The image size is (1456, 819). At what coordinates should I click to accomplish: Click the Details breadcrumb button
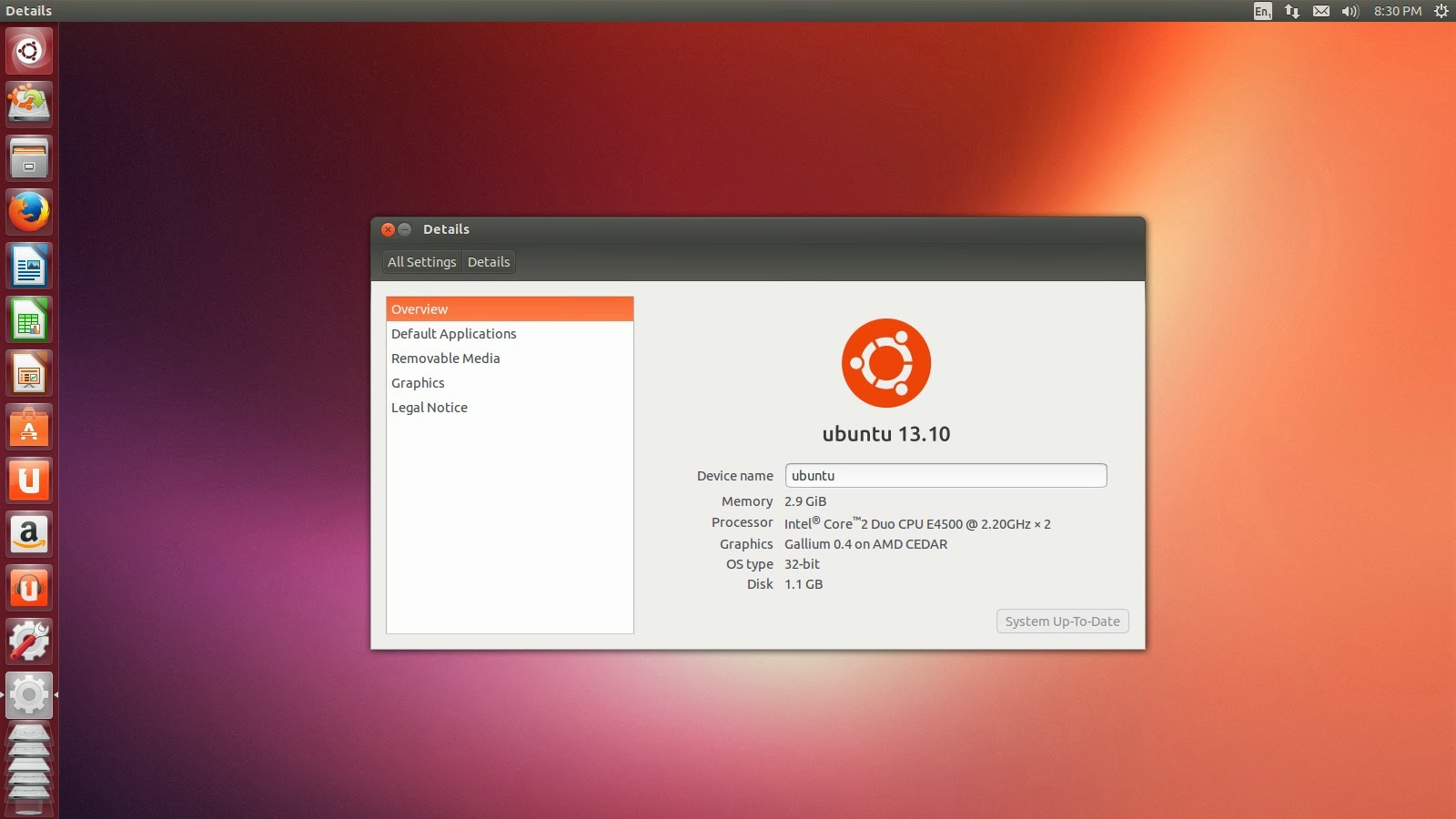point(489,262)
